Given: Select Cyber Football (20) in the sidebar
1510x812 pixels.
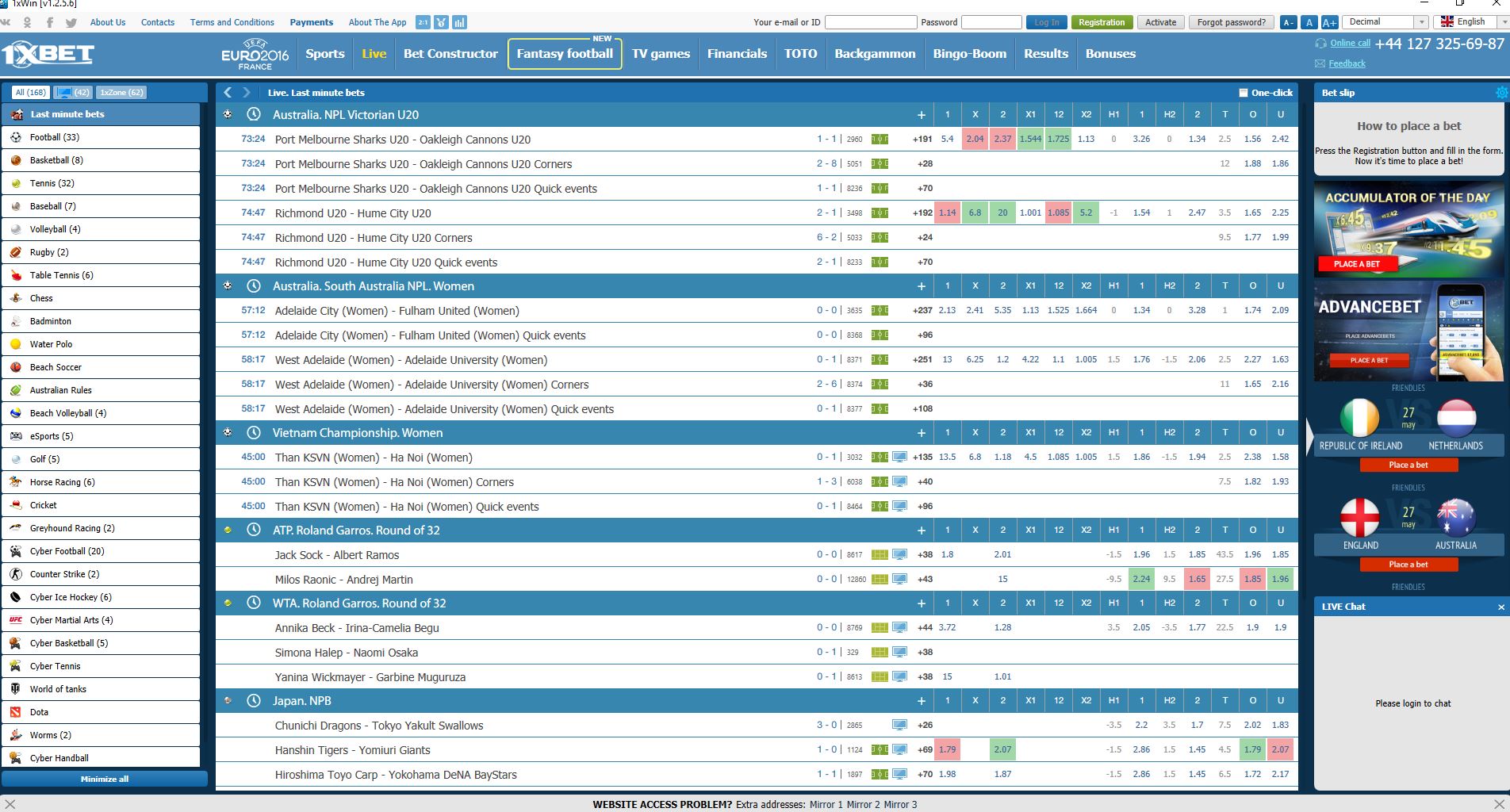Looking at the screenshot, I should [101, 551].
